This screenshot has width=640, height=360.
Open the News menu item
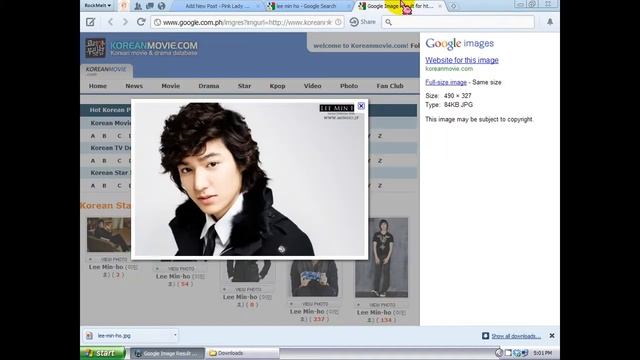click(134, 86)
